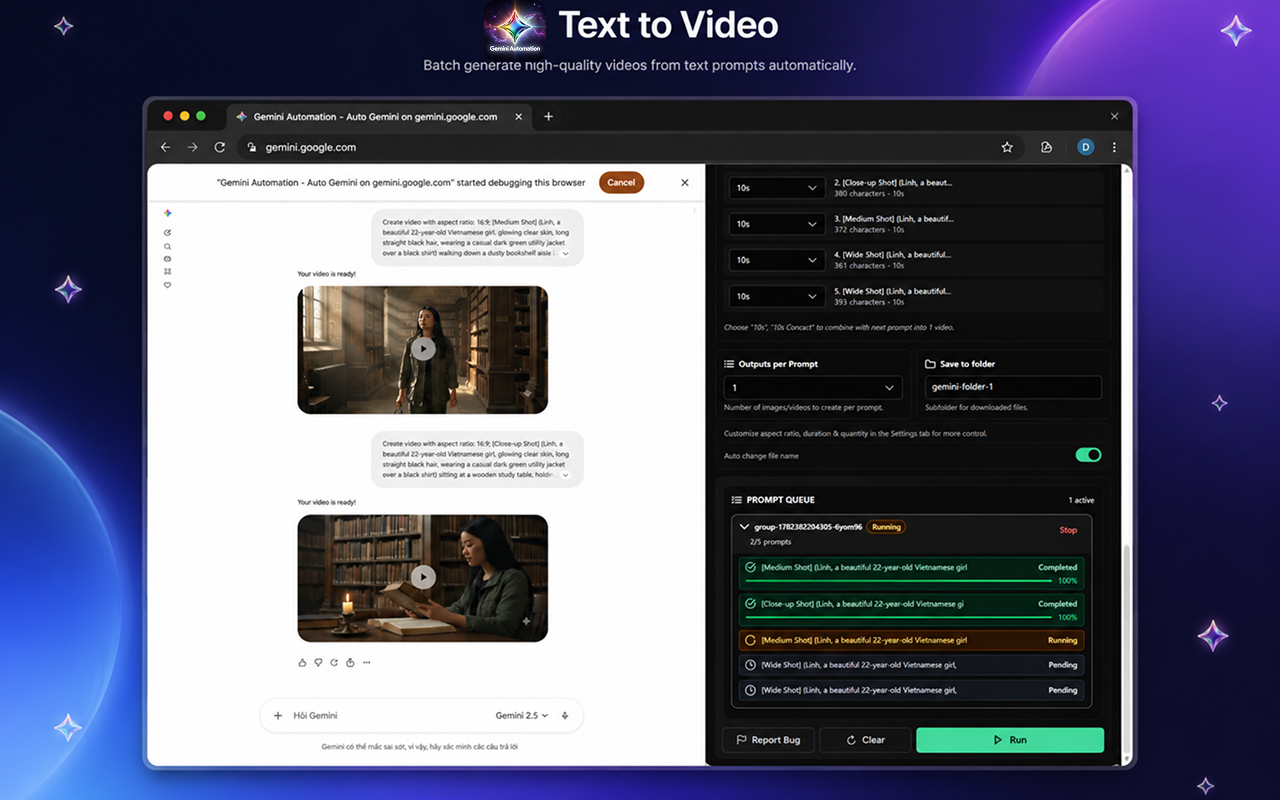Click the Gemini sparkle logo in the sidebar
Viewport: 1280px width, 800px height.
click(x=167, y=213)
